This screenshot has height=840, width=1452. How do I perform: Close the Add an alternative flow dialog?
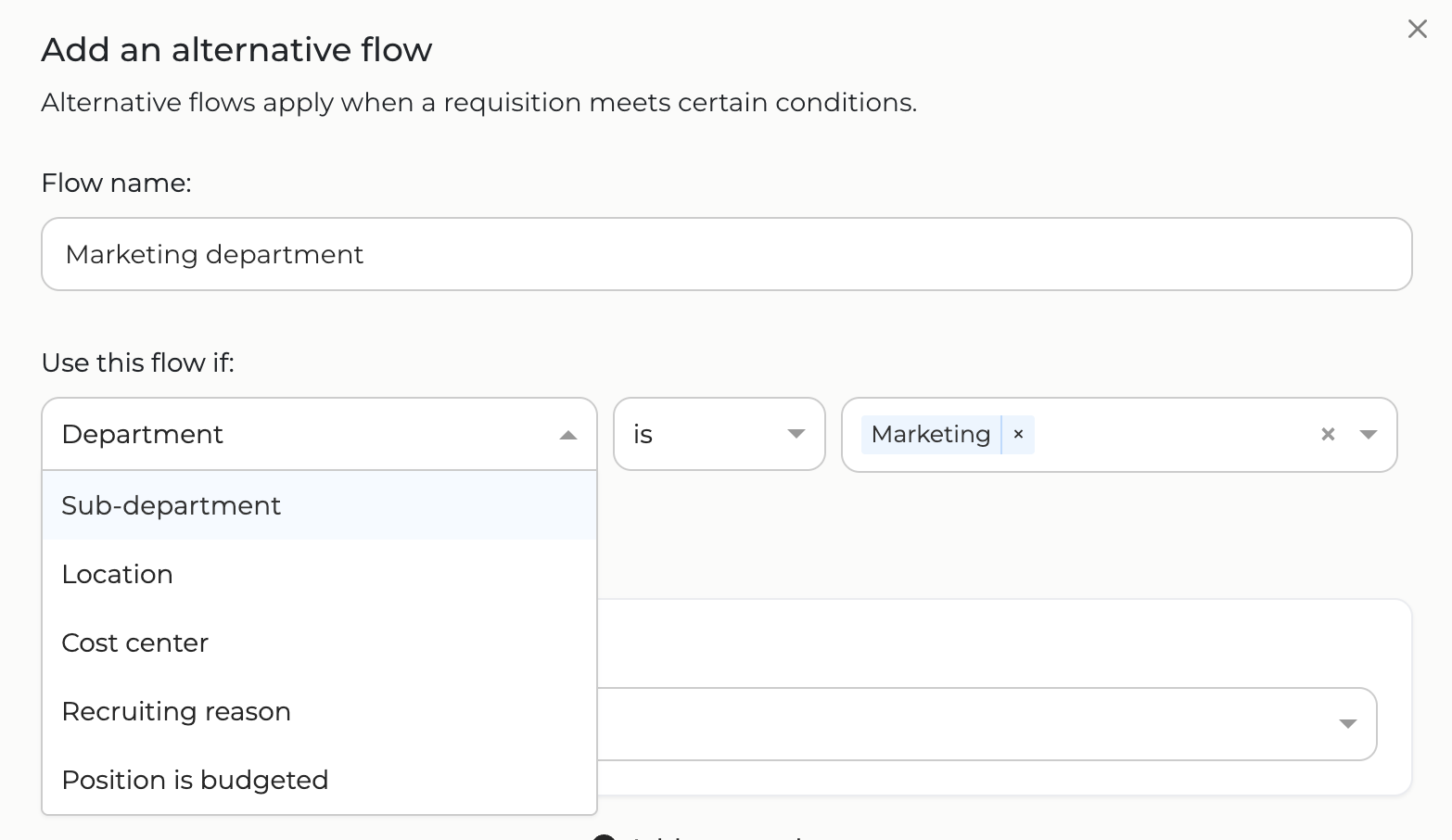1417,29
